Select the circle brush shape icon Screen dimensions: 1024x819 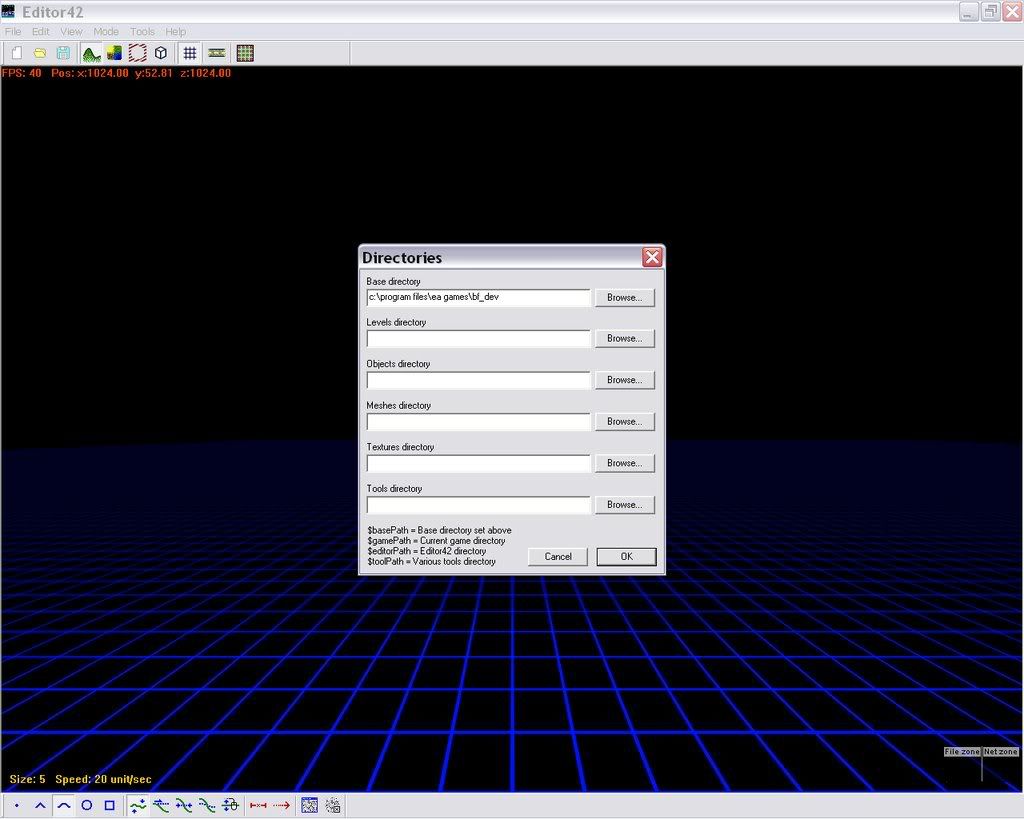(x=87, y=805)
